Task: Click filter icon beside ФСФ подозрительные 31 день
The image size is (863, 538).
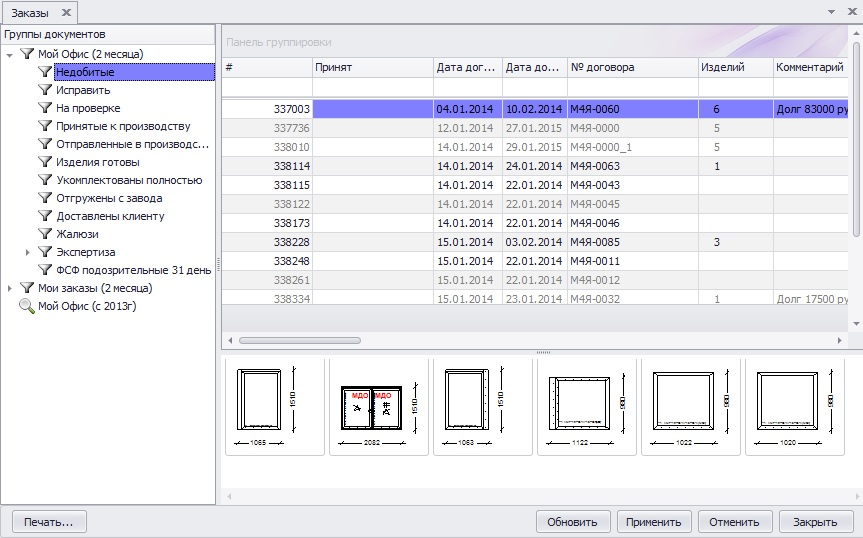Action: coord(45,270)
